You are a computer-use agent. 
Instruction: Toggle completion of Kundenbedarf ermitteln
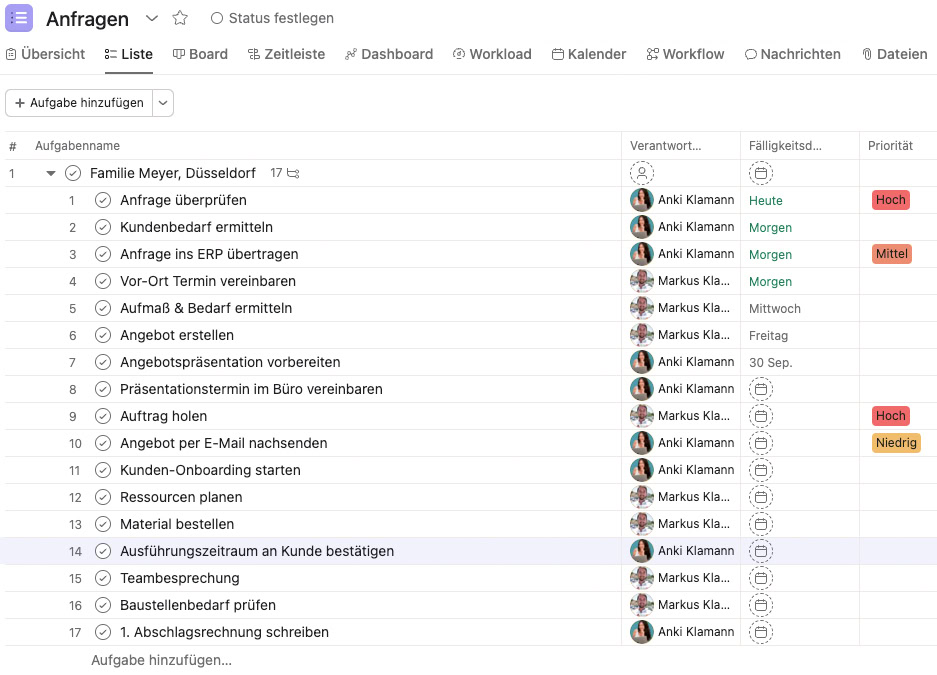tap(103, 227)
